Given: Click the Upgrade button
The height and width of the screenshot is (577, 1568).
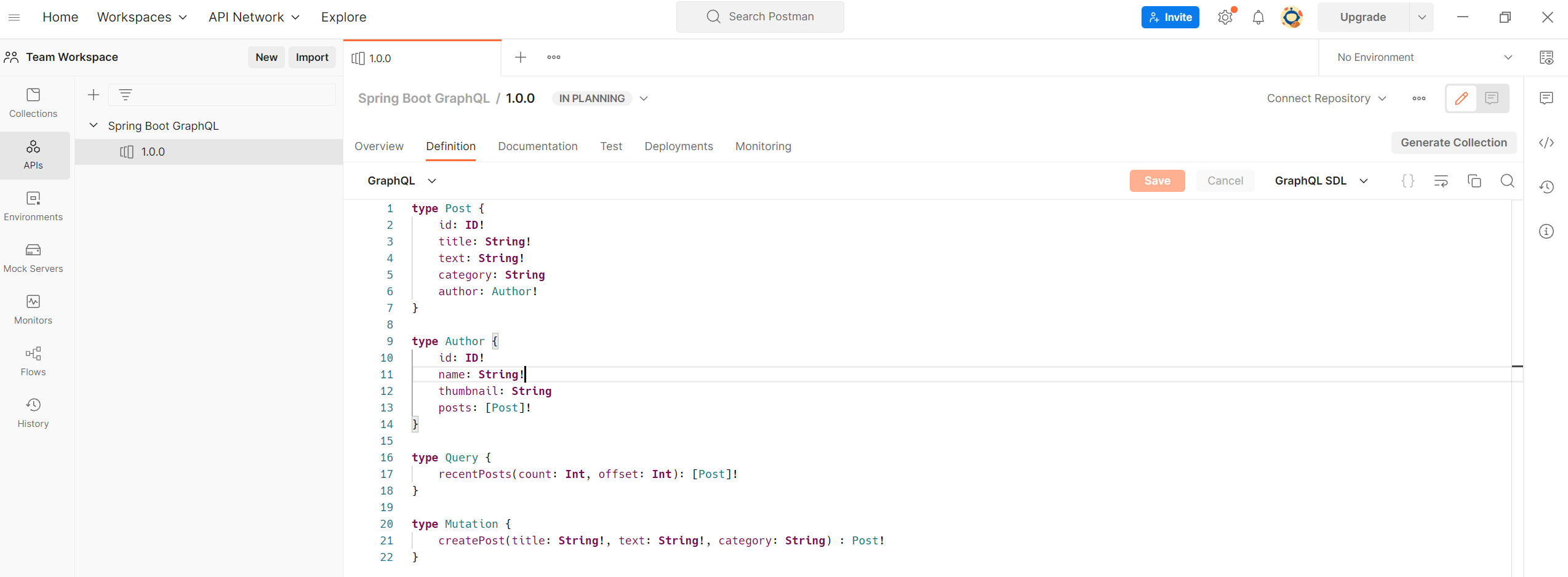Looking at the screenshot, I should pyautogui.click(x=1363, y=17).
